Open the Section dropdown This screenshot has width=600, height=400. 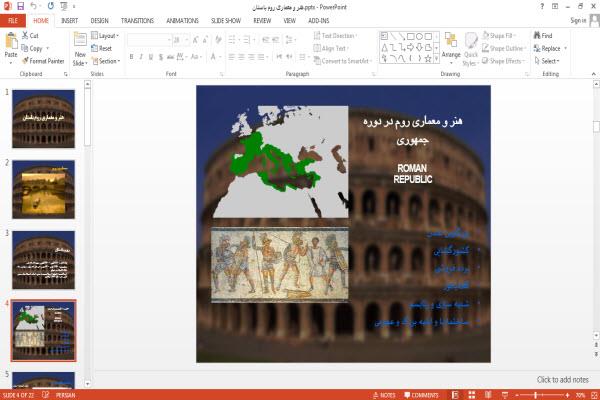(106, 61)
